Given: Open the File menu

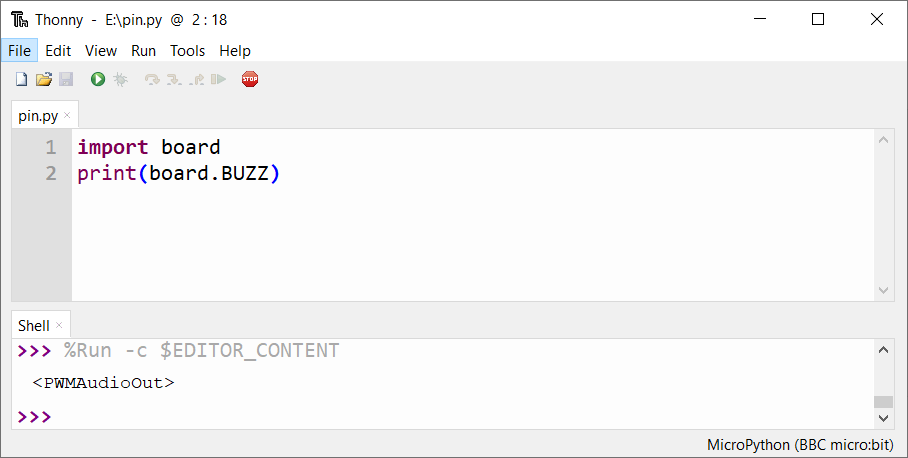Looking at the screenshot, I should point(19,51).
